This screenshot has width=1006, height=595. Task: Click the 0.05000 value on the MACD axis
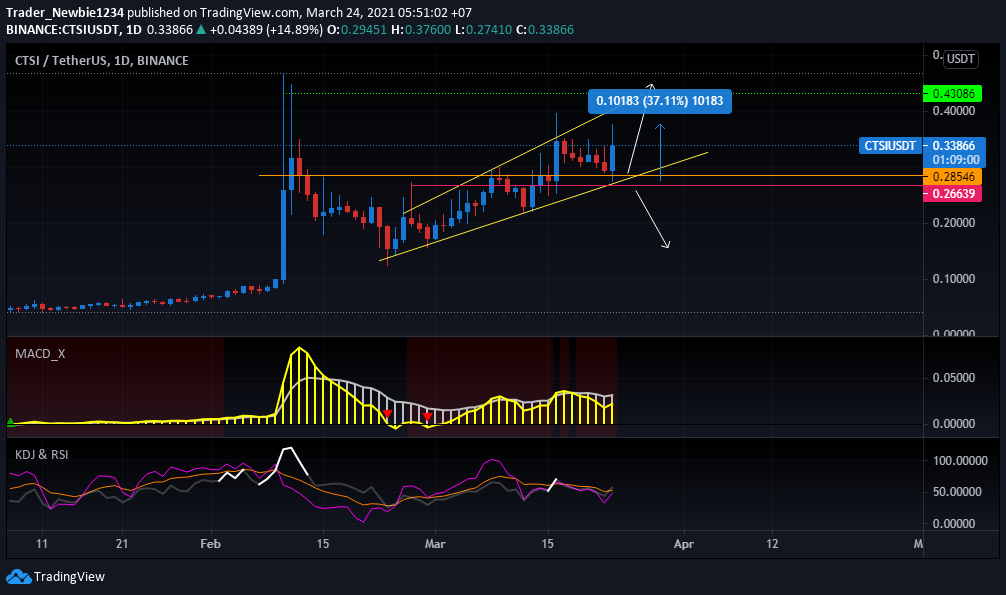coord(953,377)
